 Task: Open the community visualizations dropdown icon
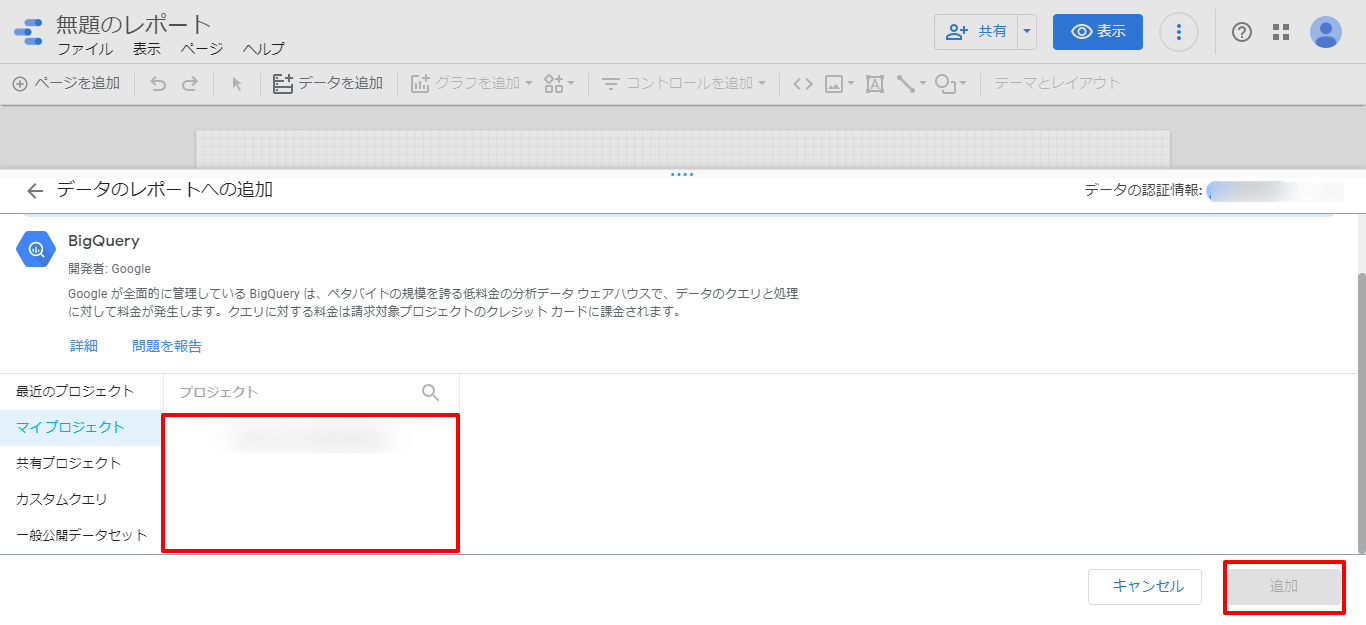559,84
